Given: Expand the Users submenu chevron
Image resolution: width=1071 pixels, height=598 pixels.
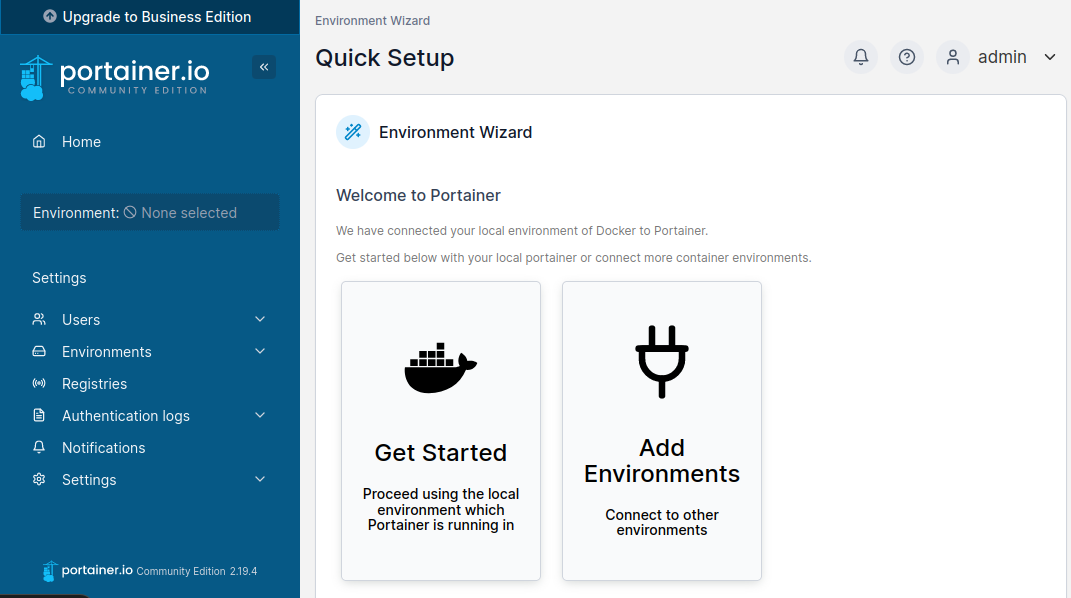Looking at the screenshot, I should coord(260,319).
